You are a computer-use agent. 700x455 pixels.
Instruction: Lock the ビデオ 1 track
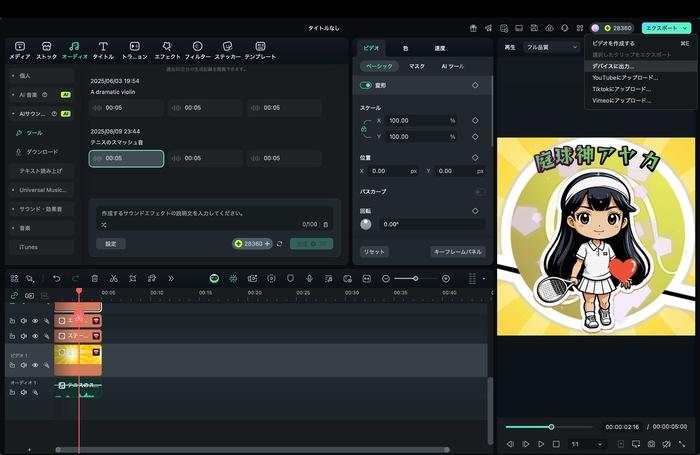[x=12, y=365]
